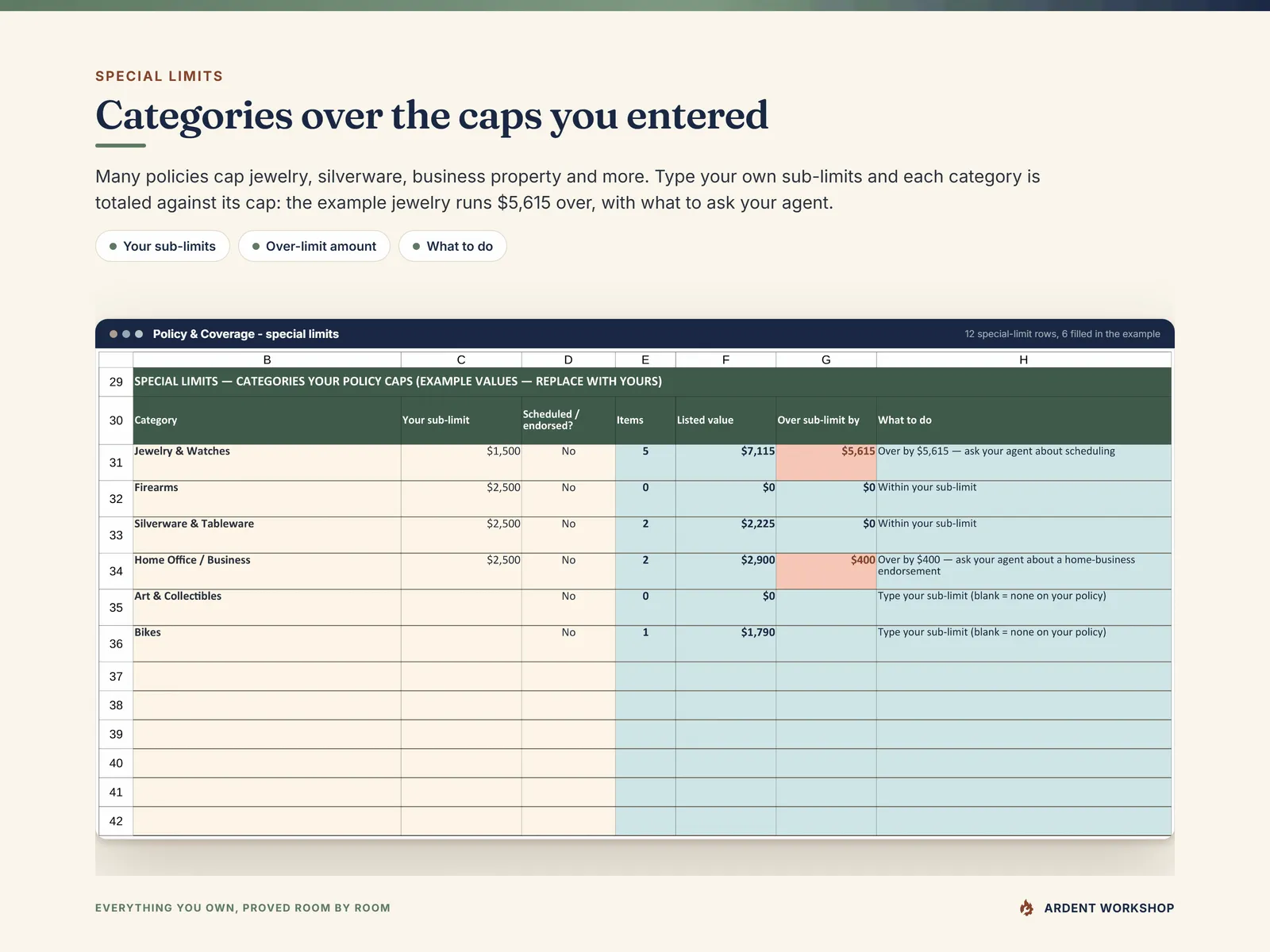
Task: Click the Bikes 'No' scheduled cell
Action: click(568, 644)
